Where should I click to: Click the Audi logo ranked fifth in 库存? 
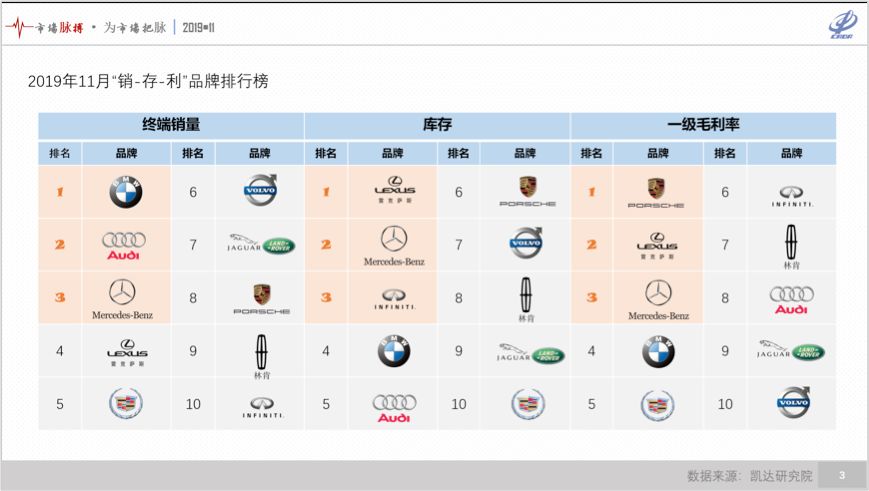point(393,405)
